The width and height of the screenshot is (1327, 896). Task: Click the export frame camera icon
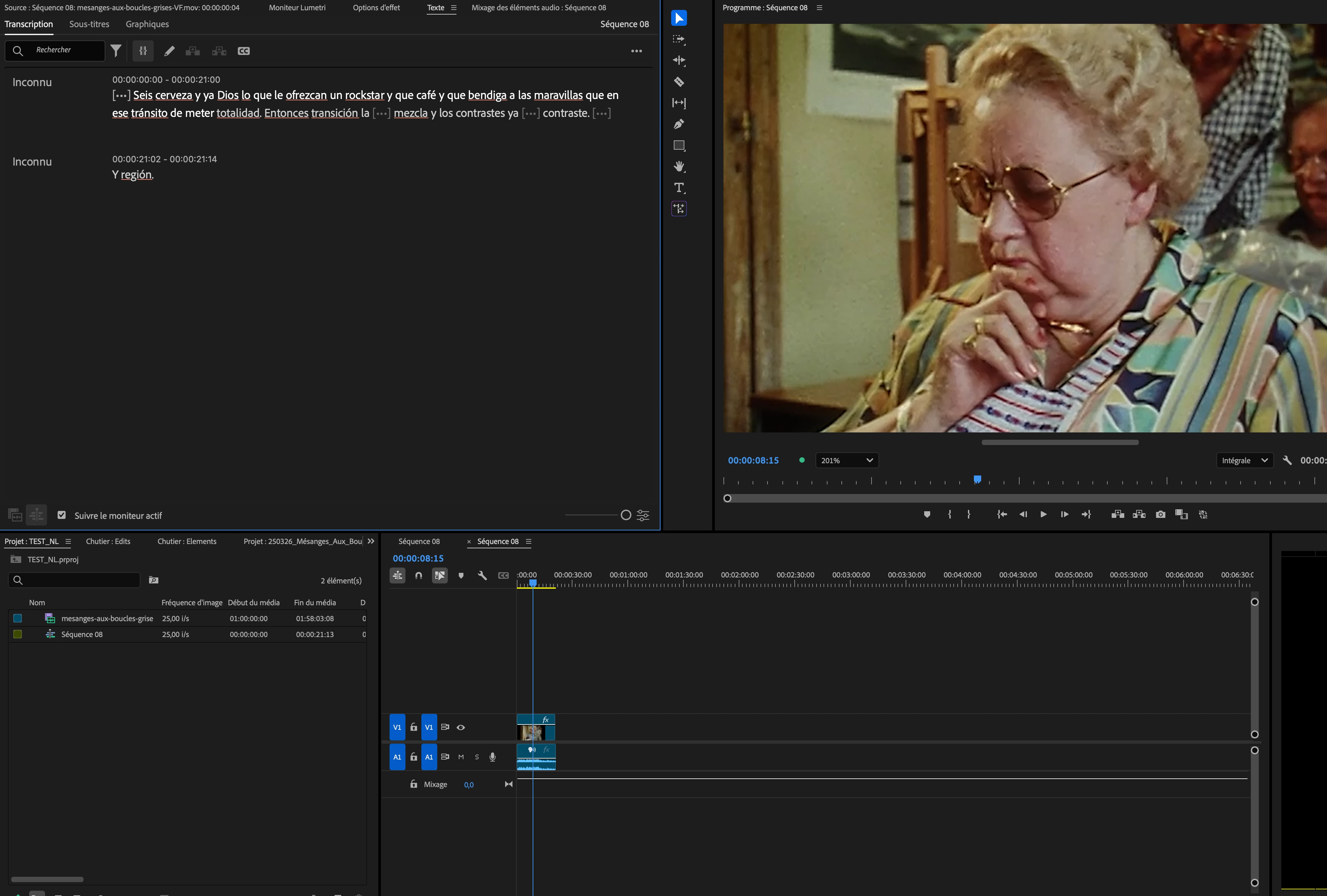point(1160,514)
